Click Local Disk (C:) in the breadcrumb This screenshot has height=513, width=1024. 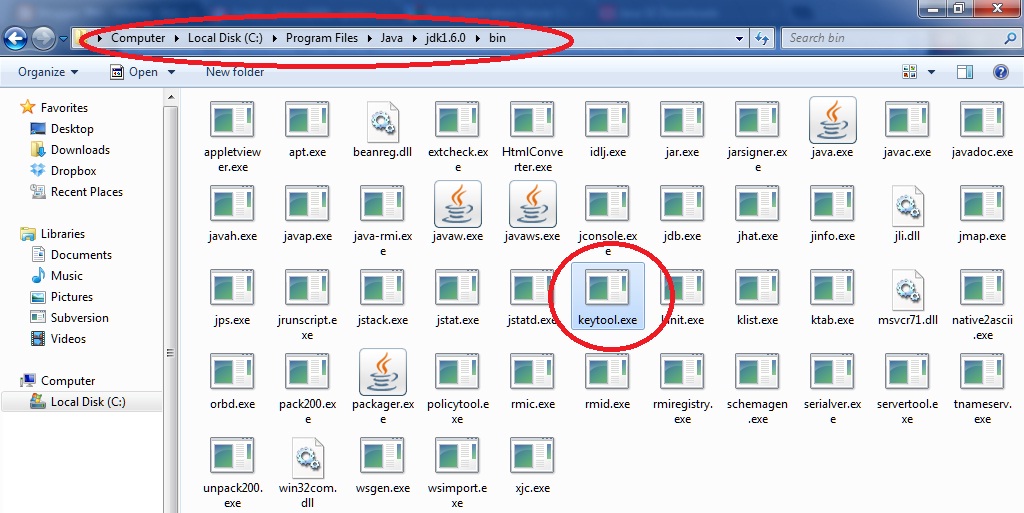pos(225,38)
